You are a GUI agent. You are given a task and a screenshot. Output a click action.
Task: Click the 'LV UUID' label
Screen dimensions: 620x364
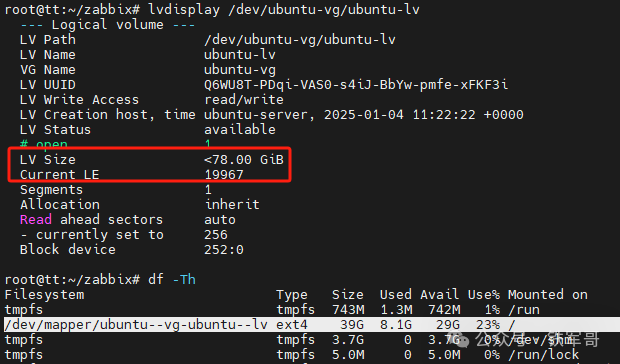pos(48,85)
